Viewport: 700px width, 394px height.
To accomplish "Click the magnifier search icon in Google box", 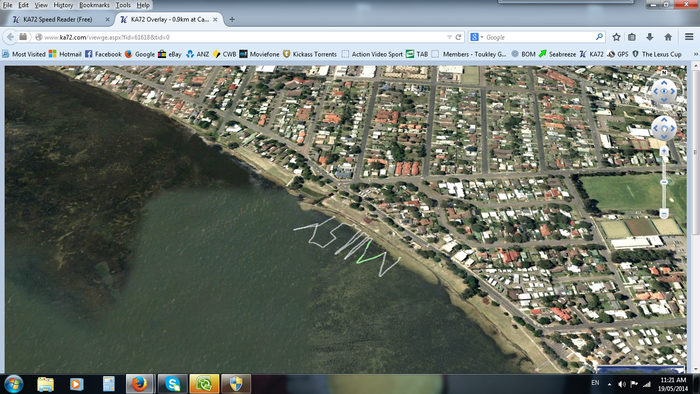I will [599, 37].
